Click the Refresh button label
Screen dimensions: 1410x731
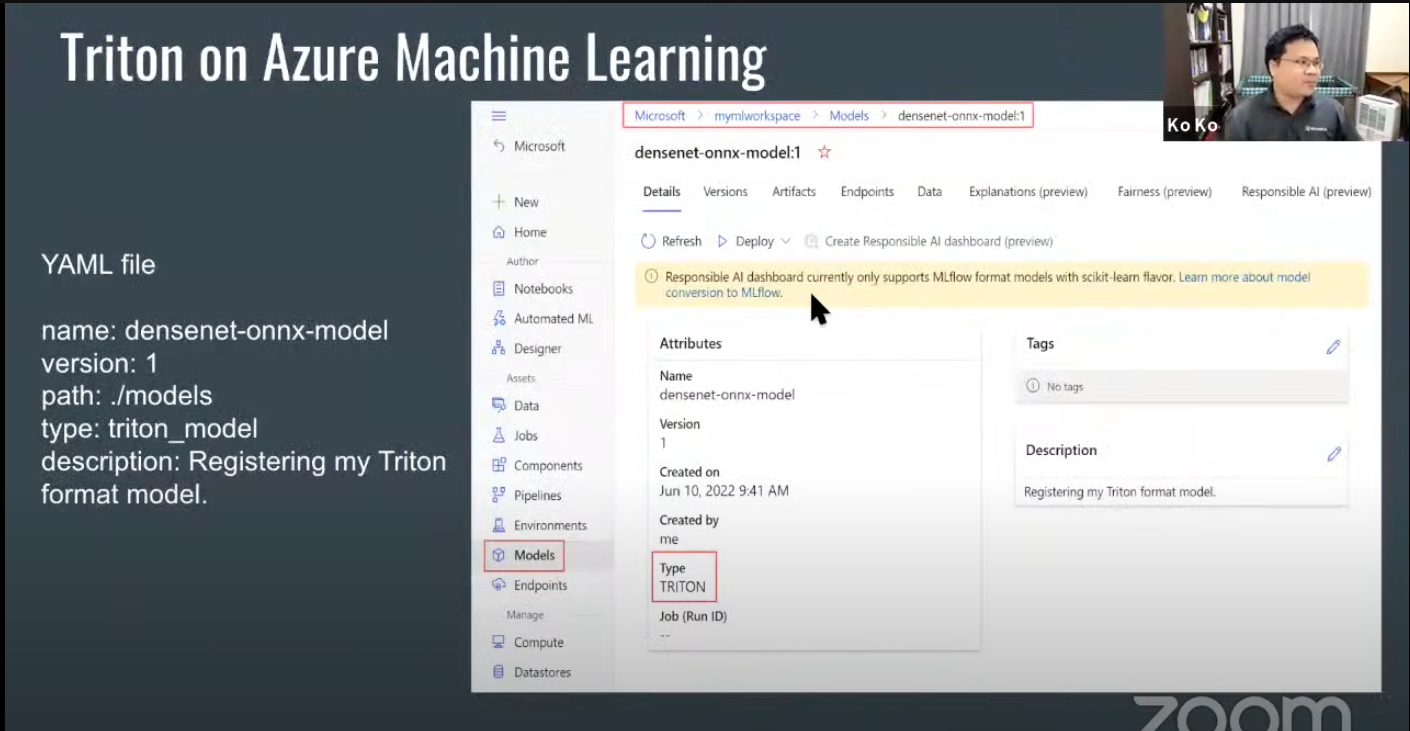coord(682,241)
